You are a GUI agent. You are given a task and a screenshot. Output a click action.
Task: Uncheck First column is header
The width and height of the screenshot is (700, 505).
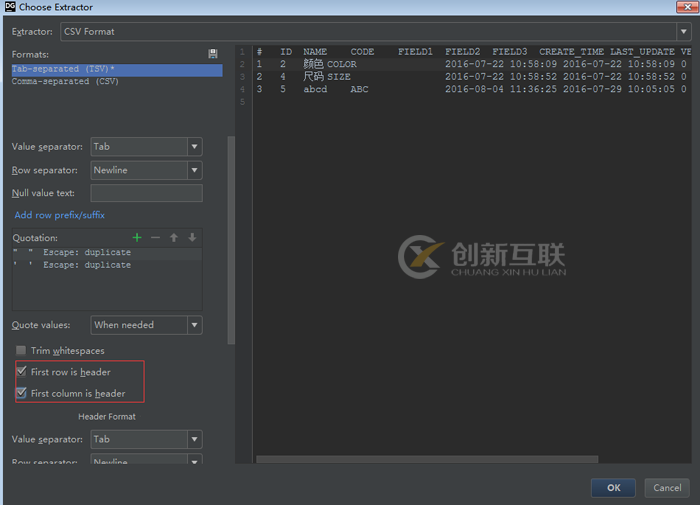click(21, 393)
